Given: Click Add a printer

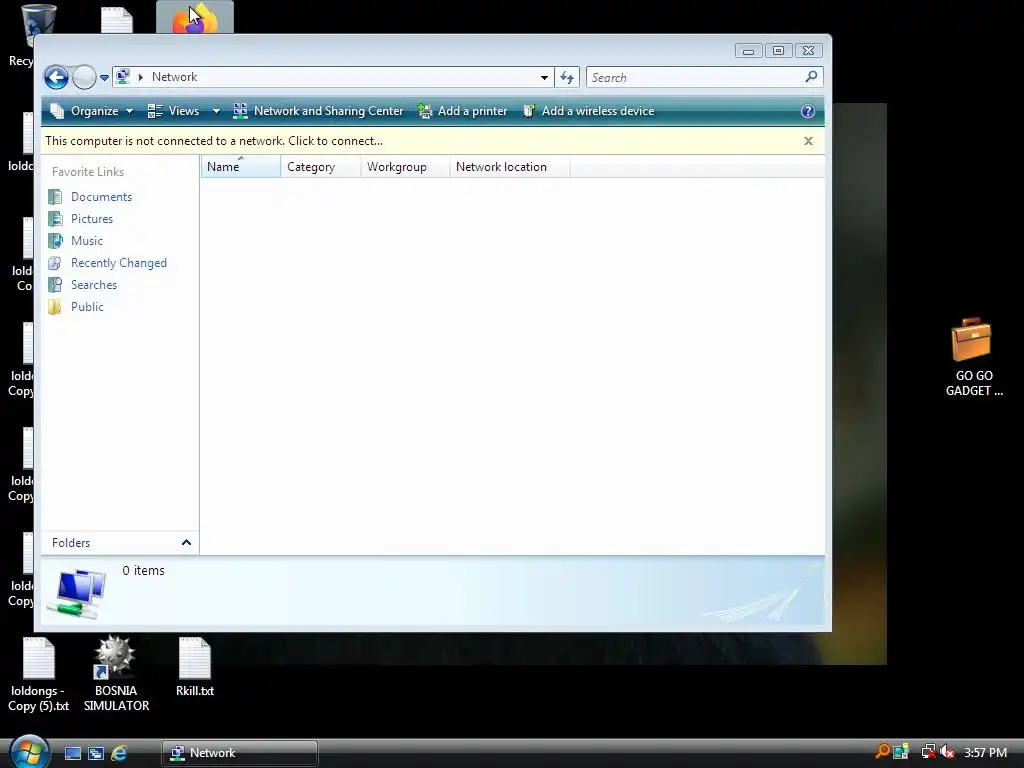Looking at the screenshot, I should pos(462,111).
